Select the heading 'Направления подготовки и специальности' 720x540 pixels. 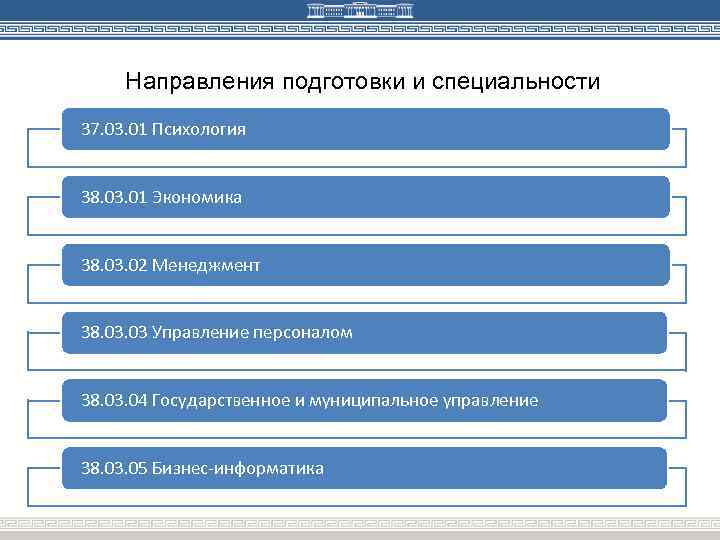pos(363,81)
